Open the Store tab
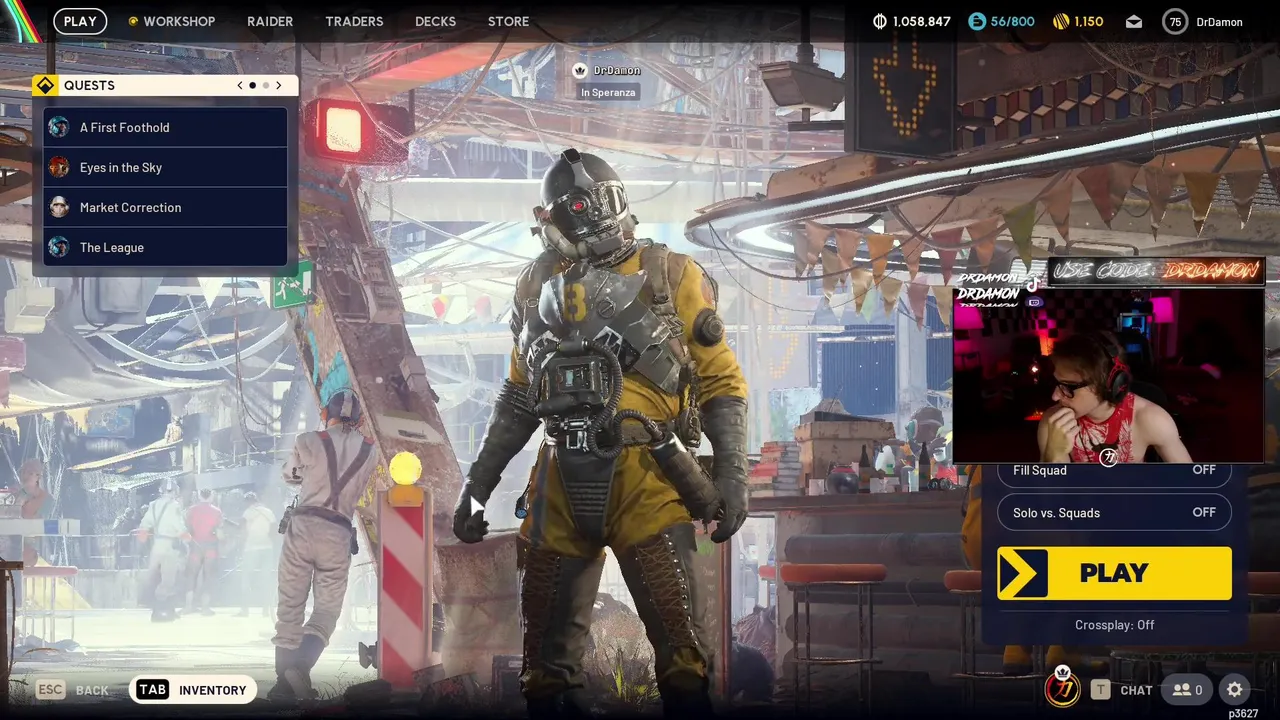1280x720 pixels. [x=508, y=21]
